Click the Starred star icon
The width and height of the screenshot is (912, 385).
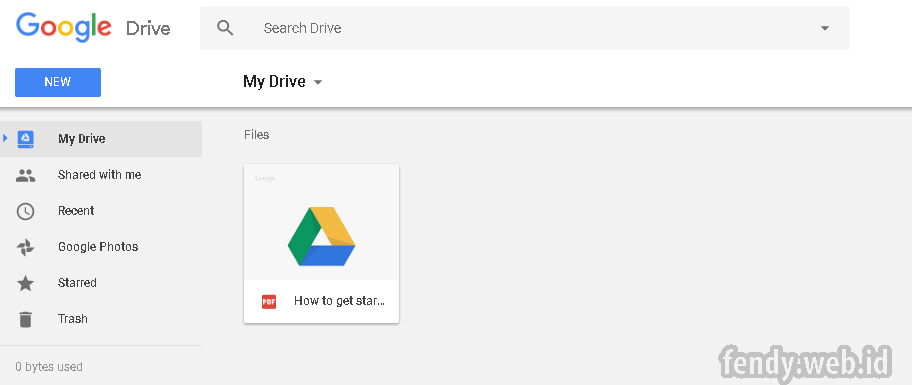pyautogui.click(x=26, y=283)
